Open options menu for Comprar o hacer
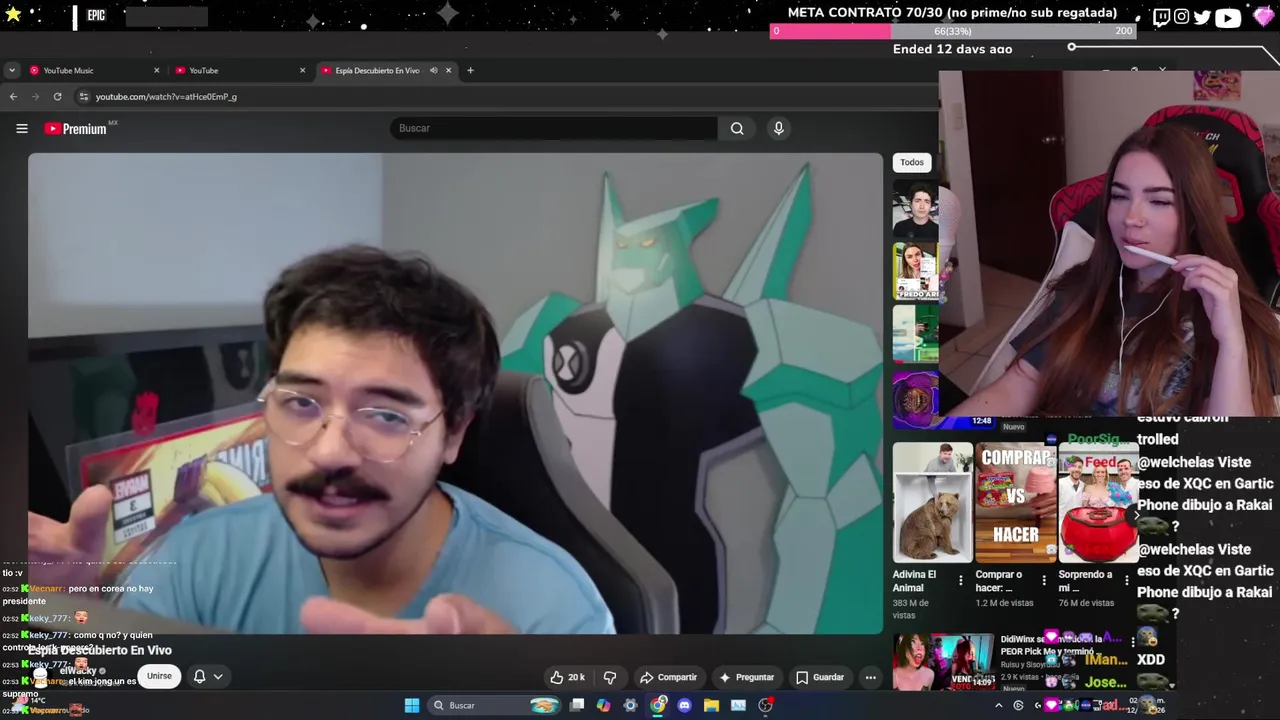1280x720 pixels. 1044,580
